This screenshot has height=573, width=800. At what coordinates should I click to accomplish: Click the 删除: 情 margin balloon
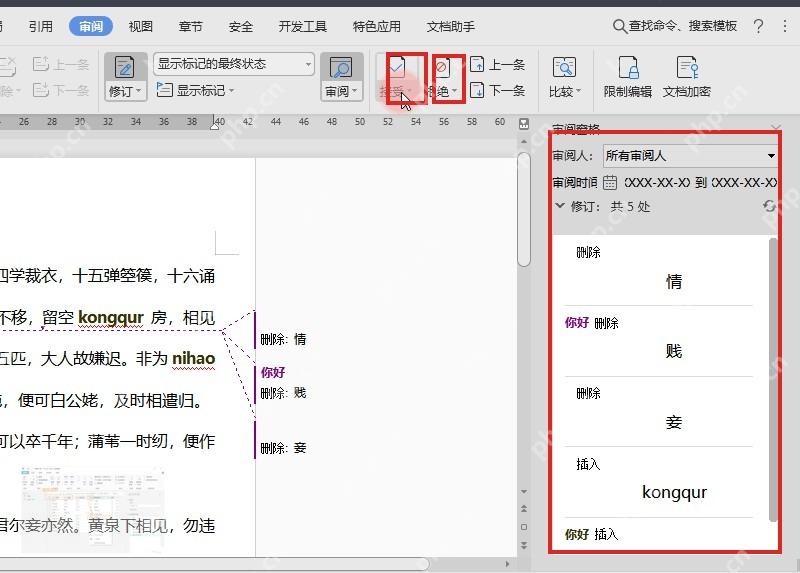283,339
